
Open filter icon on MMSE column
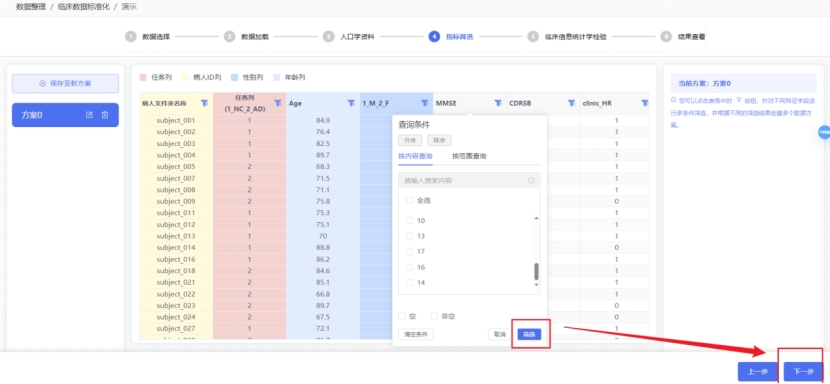(x=498, y=103)
